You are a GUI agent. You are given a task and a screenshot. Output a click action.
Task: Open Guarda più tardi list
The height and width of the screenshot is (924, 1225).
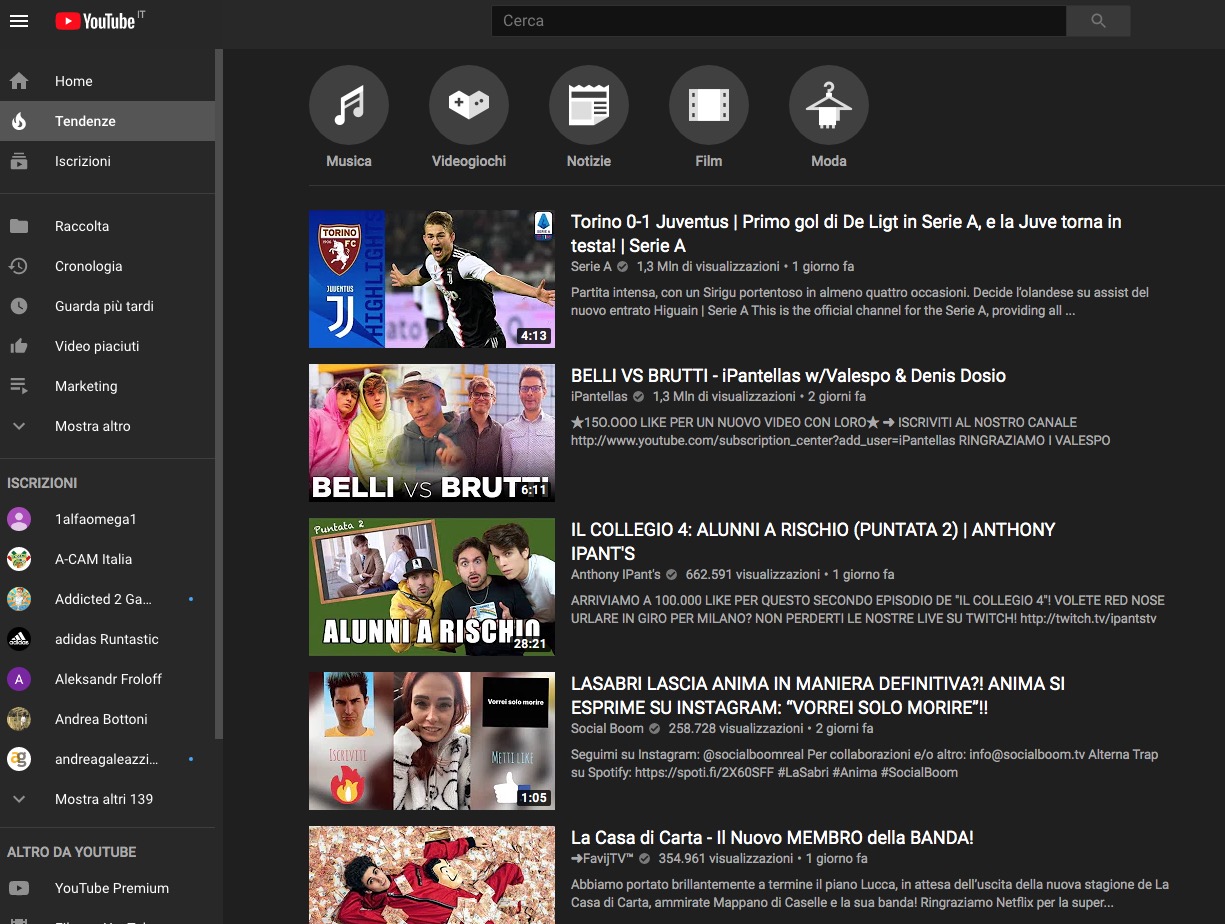pos(104,306)
